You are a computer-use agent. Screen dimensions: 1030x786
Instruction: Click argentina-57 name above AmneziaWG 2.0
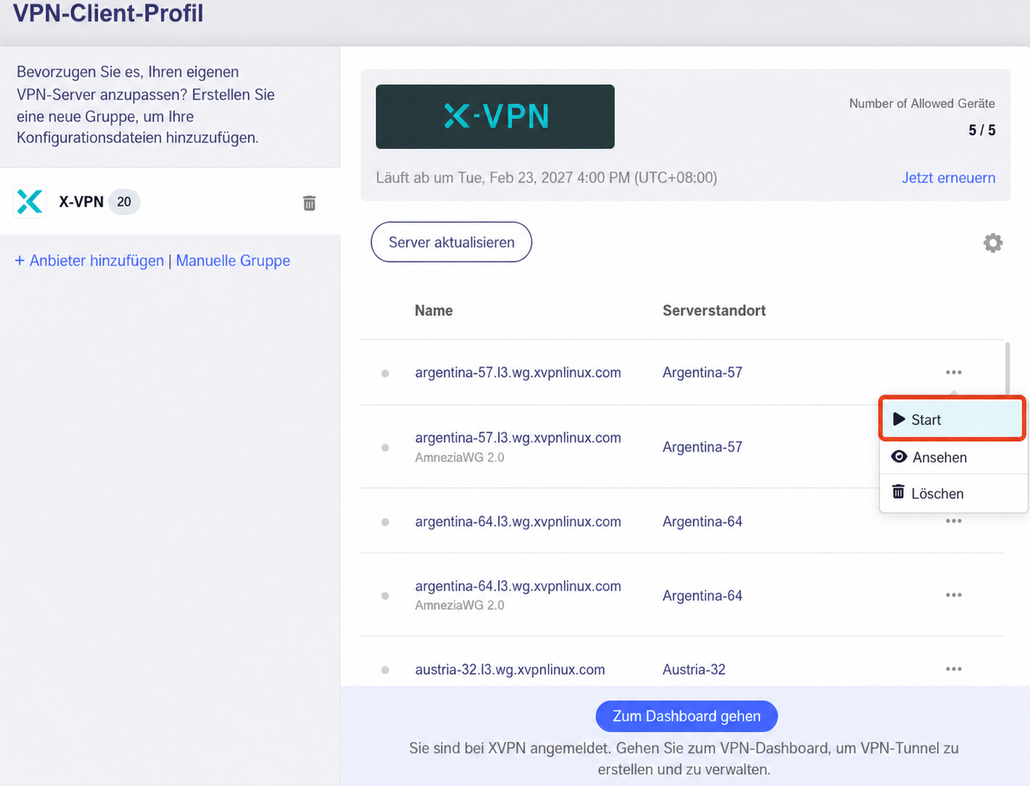tap(518, 437)
